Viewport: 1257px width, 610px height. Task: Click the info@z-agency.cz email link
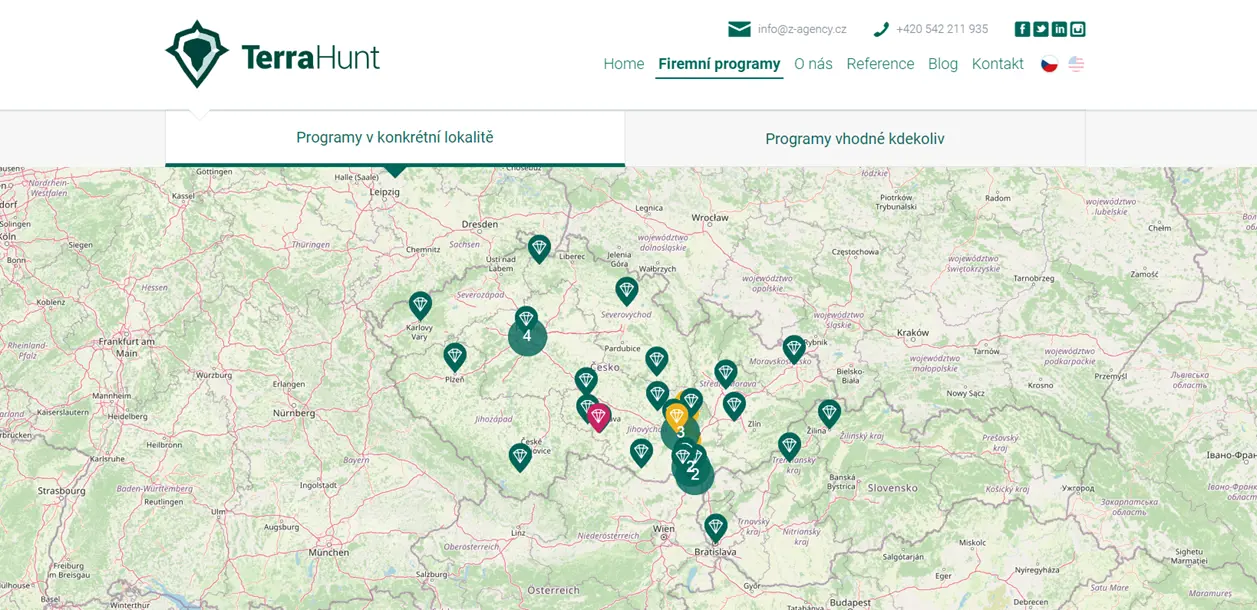click(x=801, y=29)
